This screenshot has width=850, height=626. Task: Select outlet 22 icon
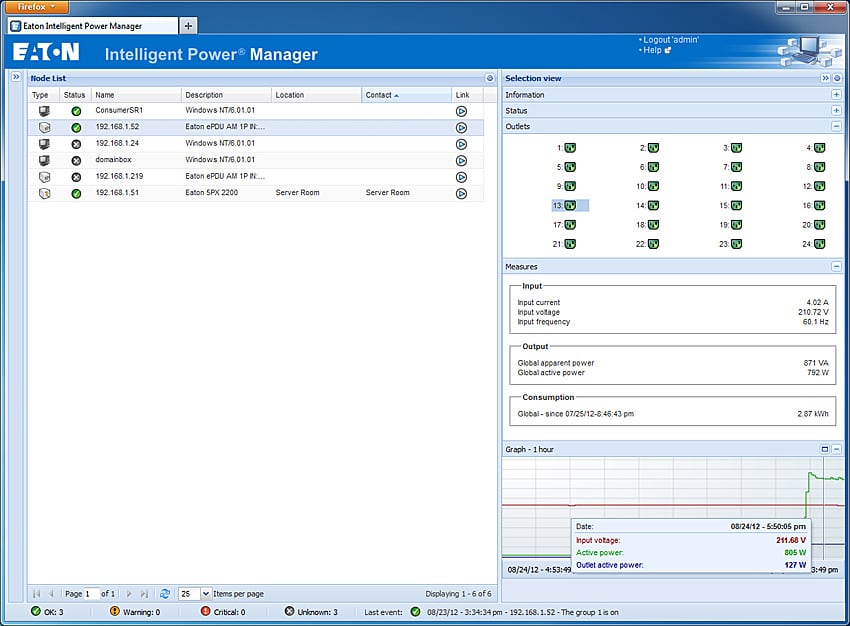click(x=653, y=244)
